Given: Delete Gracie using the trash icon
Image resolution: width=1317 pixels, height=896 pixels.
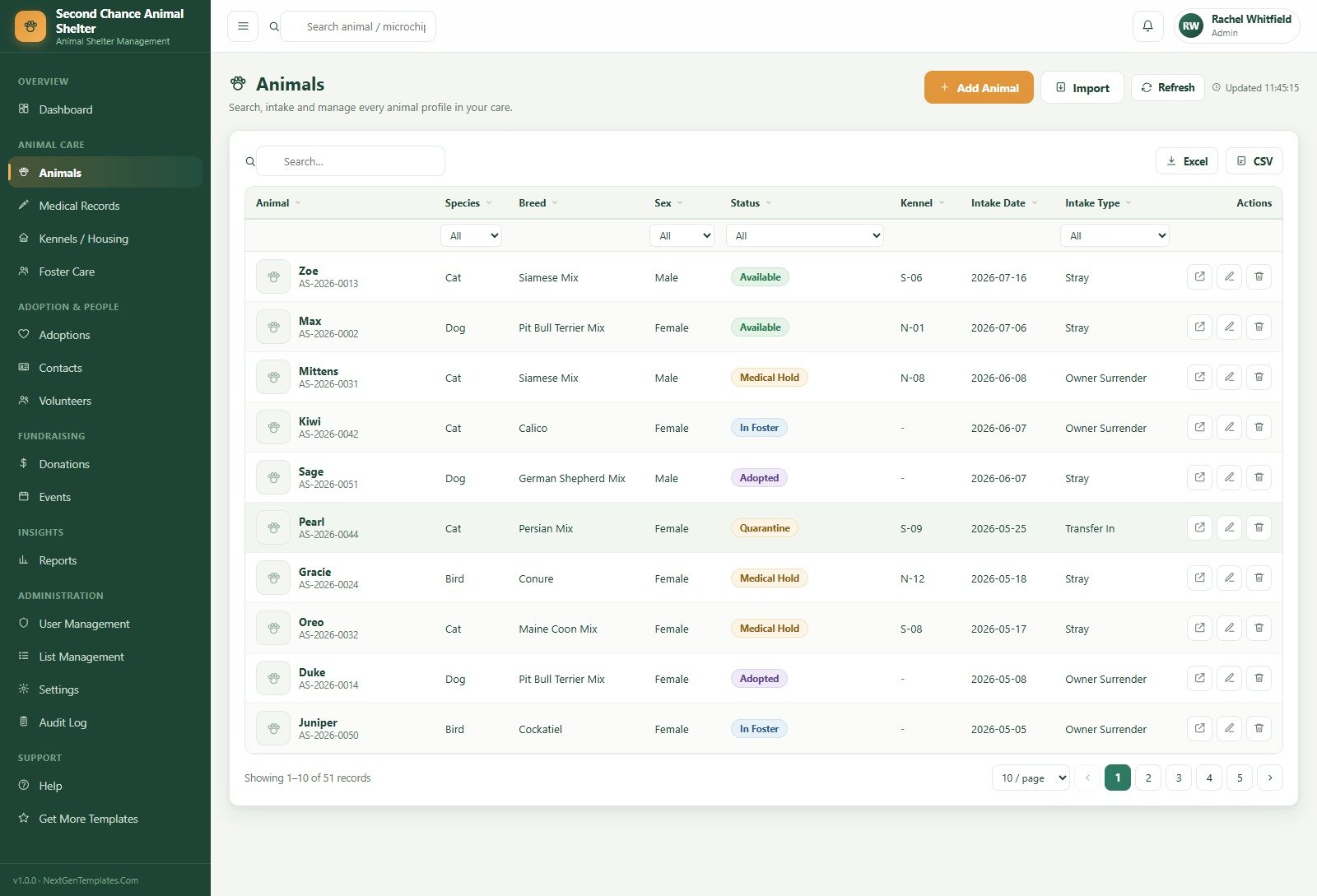Looking at the screenshot, I should [1259, 578].
